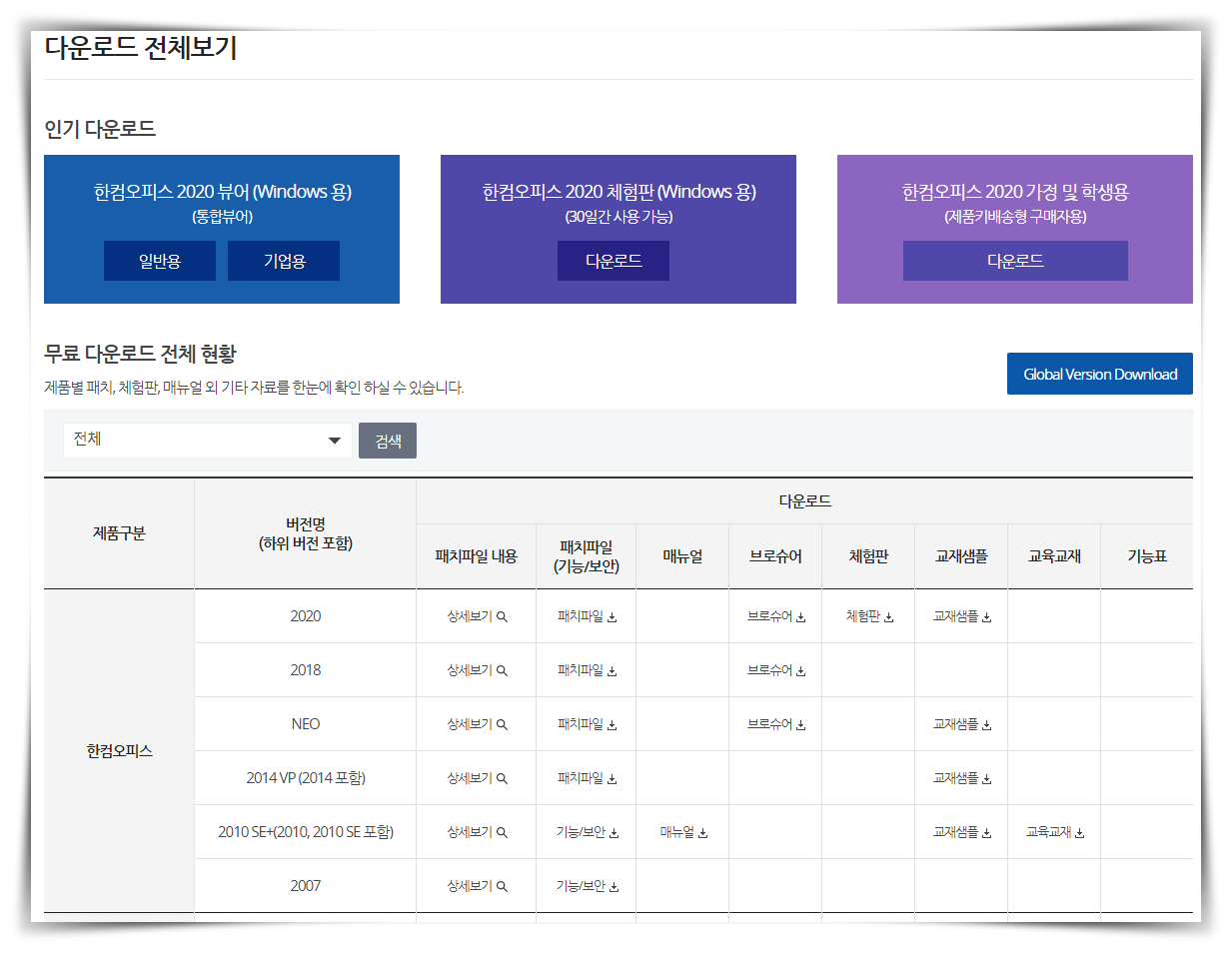Screen dimensions: 1232x953
Task: Download the 교재샘플 for NEO
Action: 960,723
